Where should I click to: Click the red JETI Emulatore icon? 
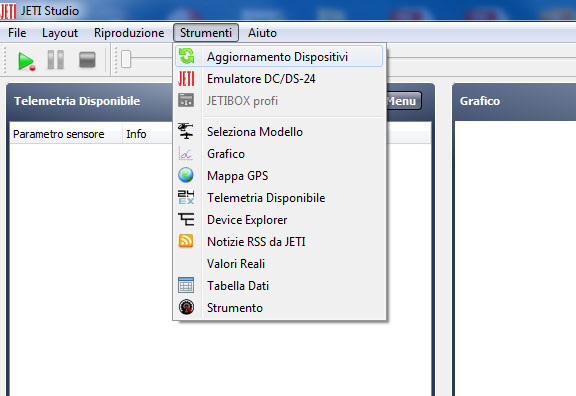click(186, 79)
